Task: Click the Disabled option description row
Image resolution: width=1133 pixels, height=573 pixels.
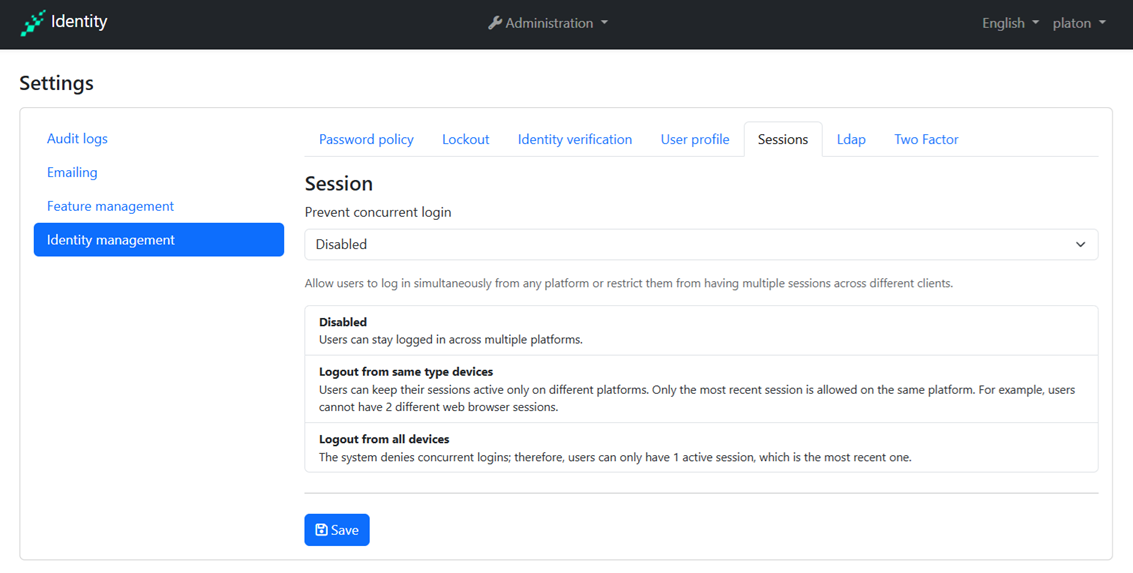Action: 700,331
